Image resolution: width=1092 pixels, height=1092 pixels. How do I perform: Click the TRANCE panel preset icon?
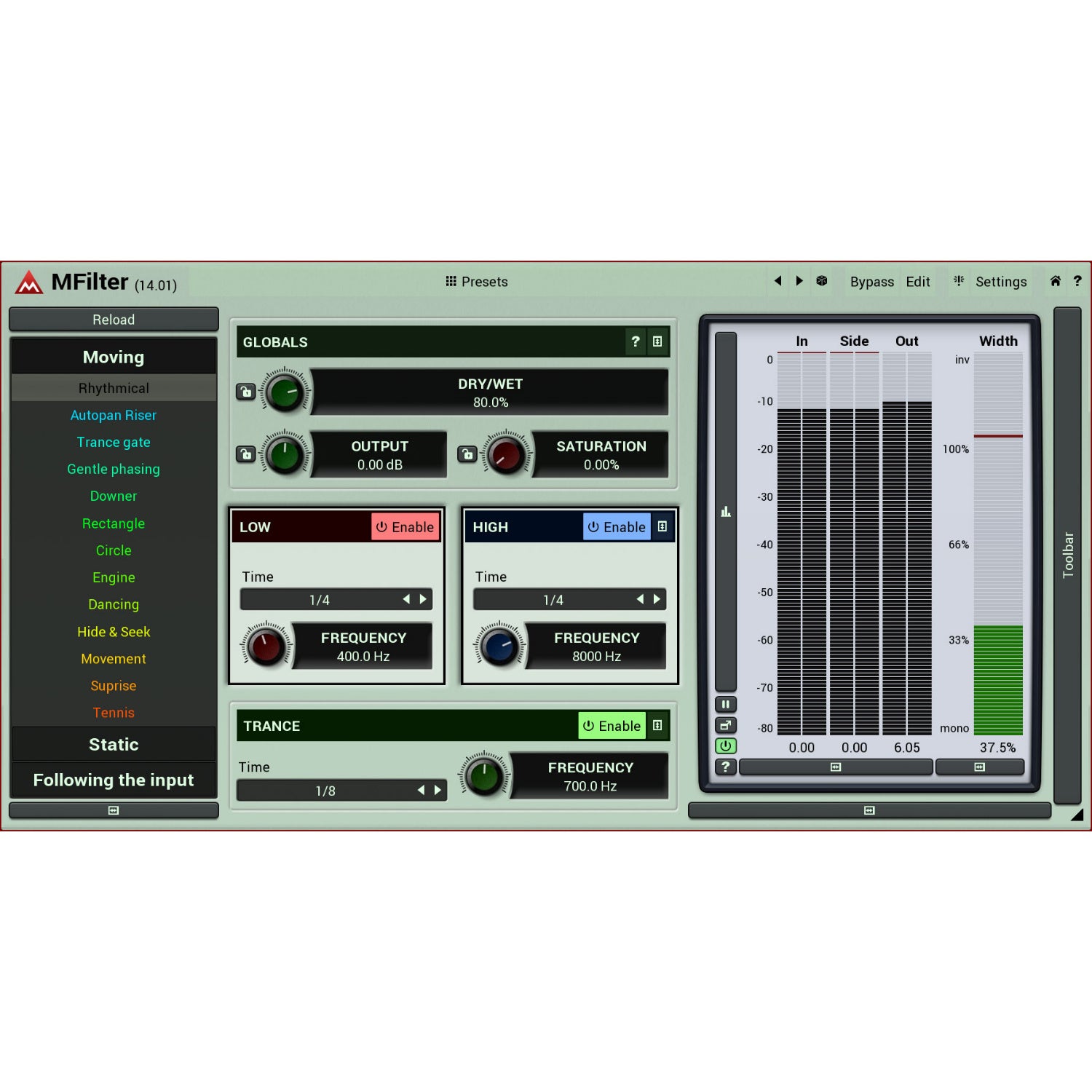tap(657, 725)
